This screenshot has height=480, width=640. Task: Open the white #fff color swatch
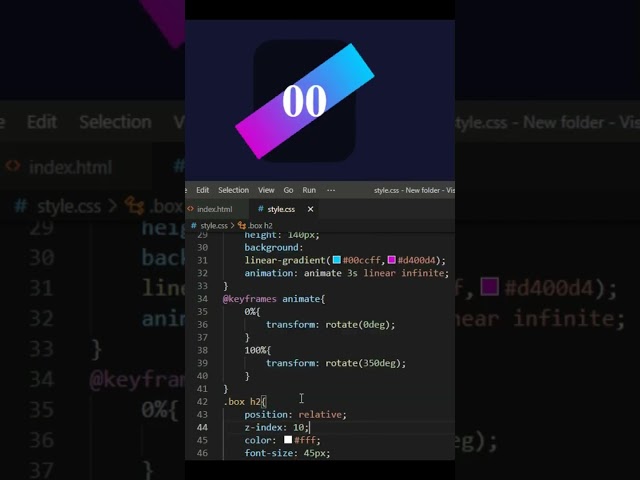click(288, 440)
